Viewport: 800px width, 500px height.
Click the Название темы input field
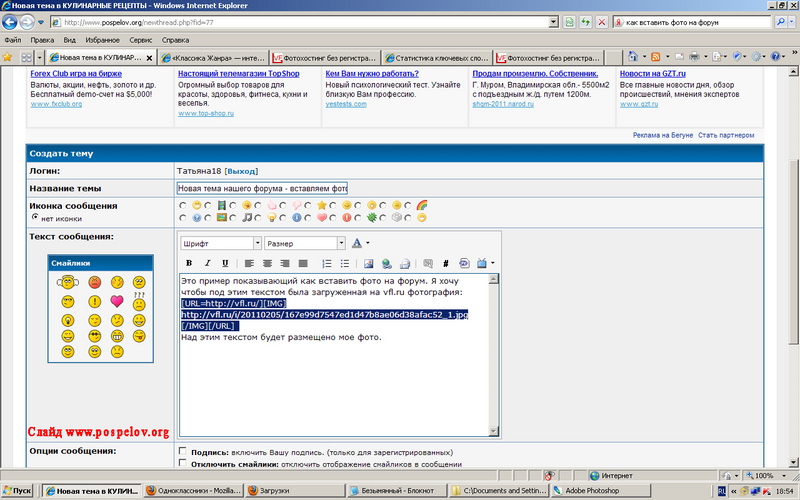tap(262, 188)
